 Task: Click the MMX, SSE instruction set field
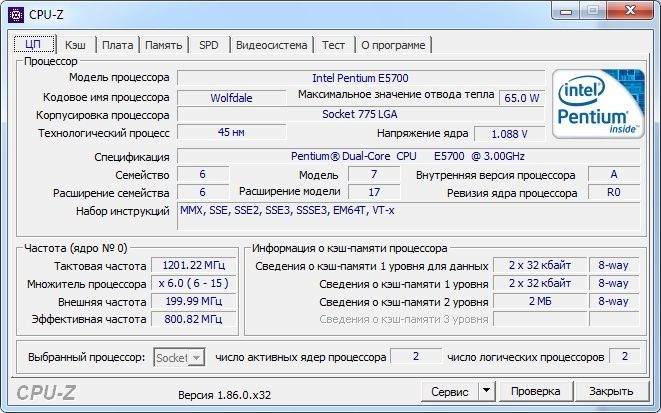click(408, 216)
